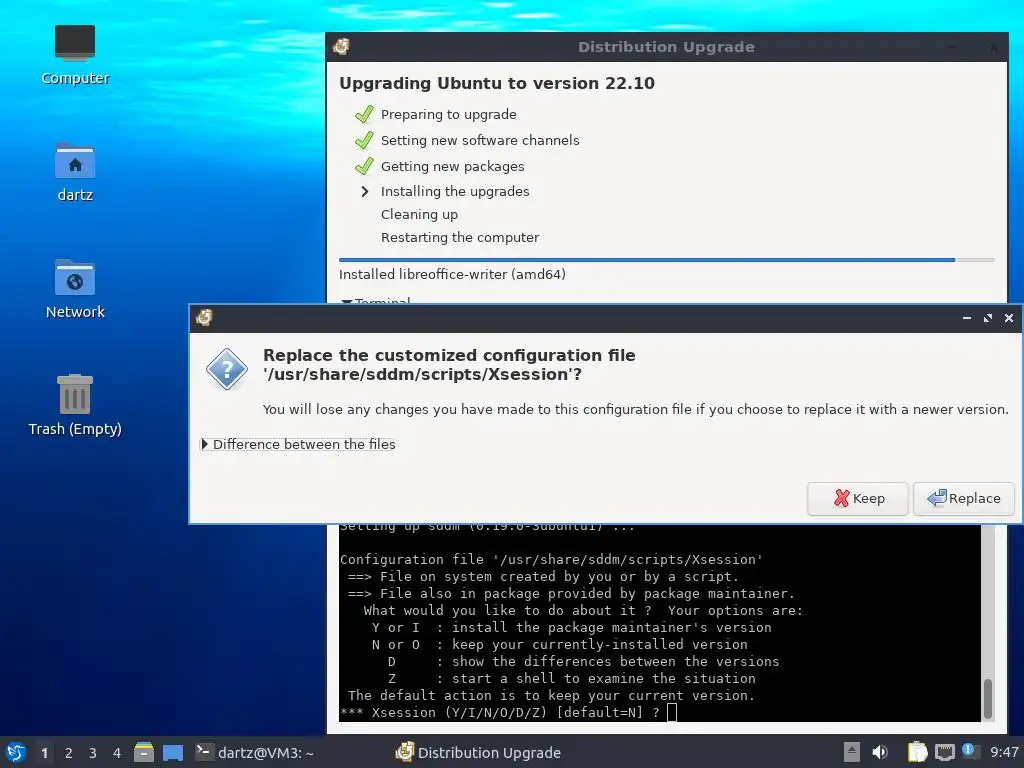1024x768 pixels.
Task: Click the 'Upgrading Ubuntu to version 22.10' heading
Action: pyautogui.click(x=496, y=84)
